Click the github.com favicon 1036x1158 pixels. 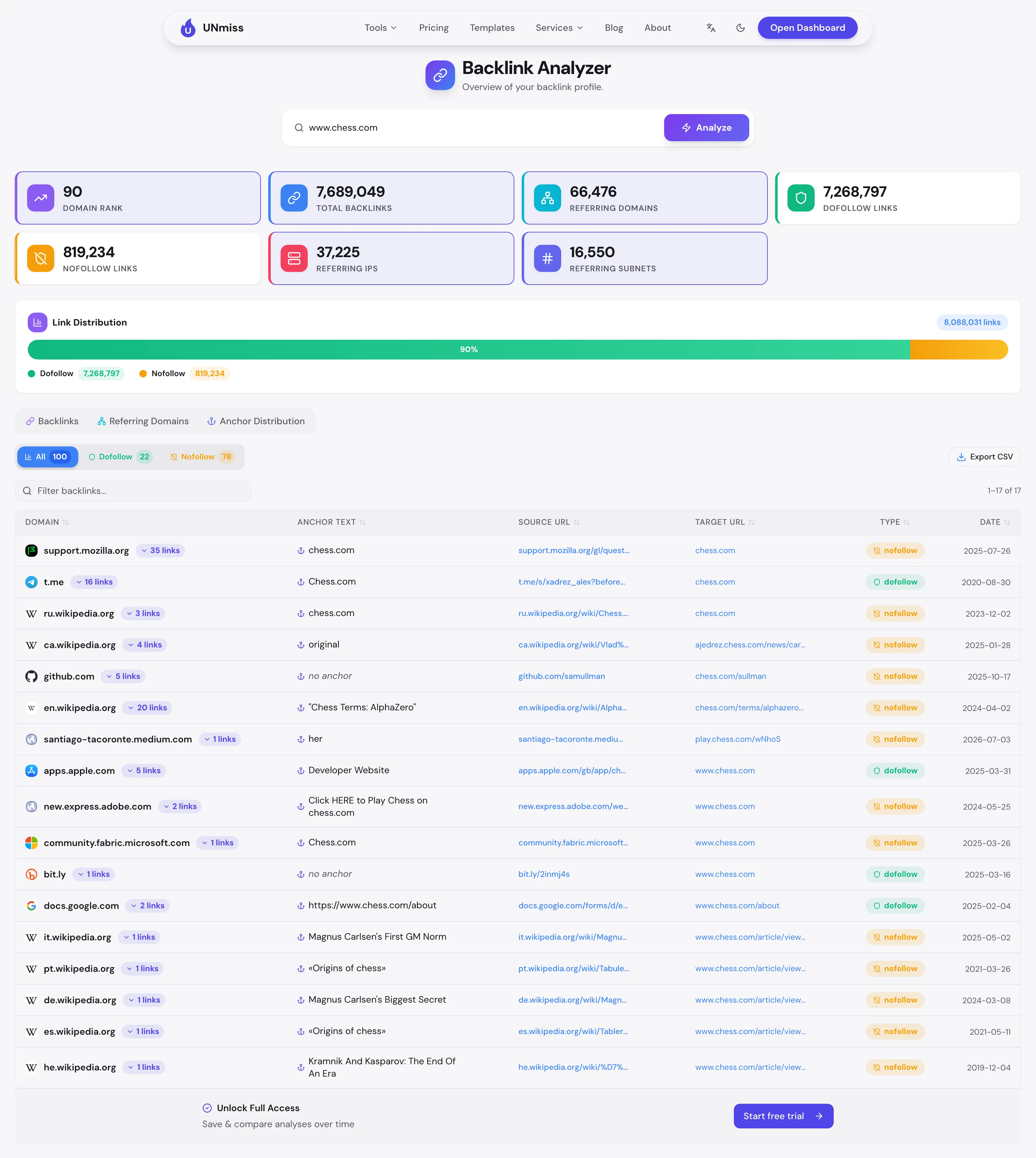pos(31,676)
